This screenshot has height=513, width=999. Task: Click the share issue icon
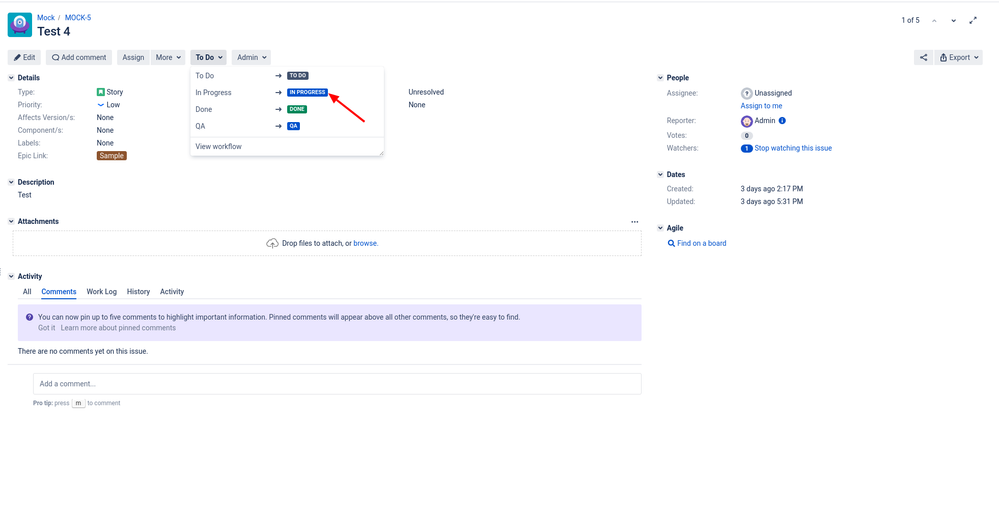tap(923, 57)
